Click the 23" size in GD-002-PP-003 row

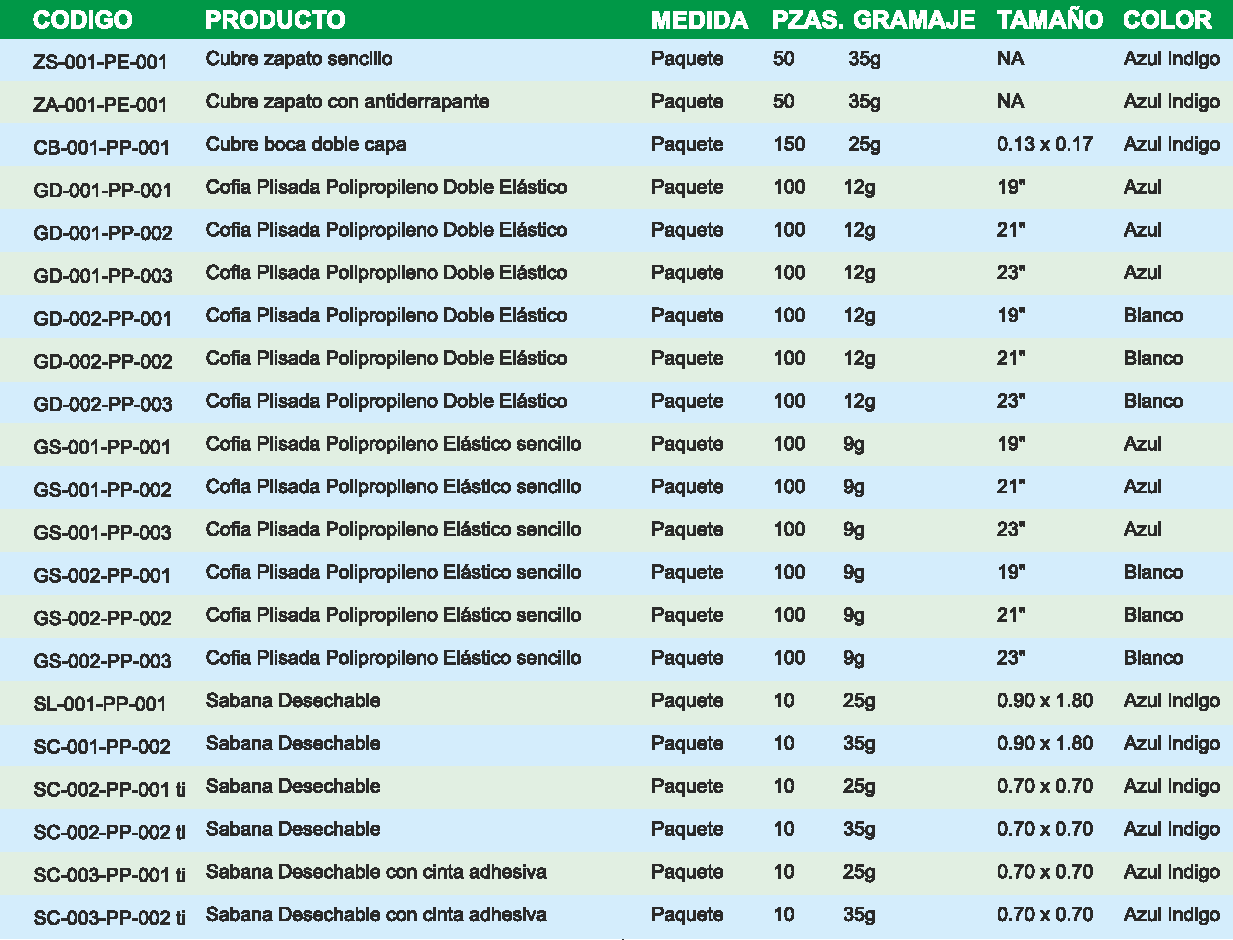click(1011, 402)
